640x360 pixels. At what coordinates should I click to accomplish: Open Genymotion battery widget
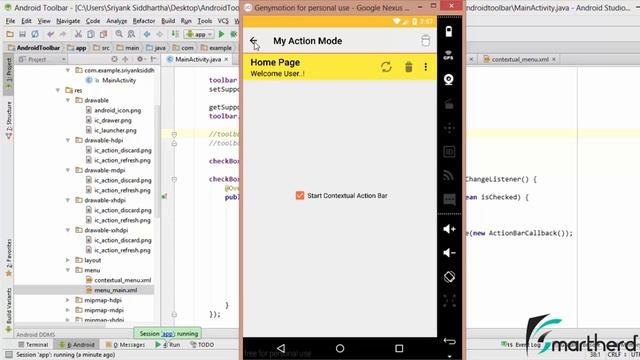tap(449, 31)
